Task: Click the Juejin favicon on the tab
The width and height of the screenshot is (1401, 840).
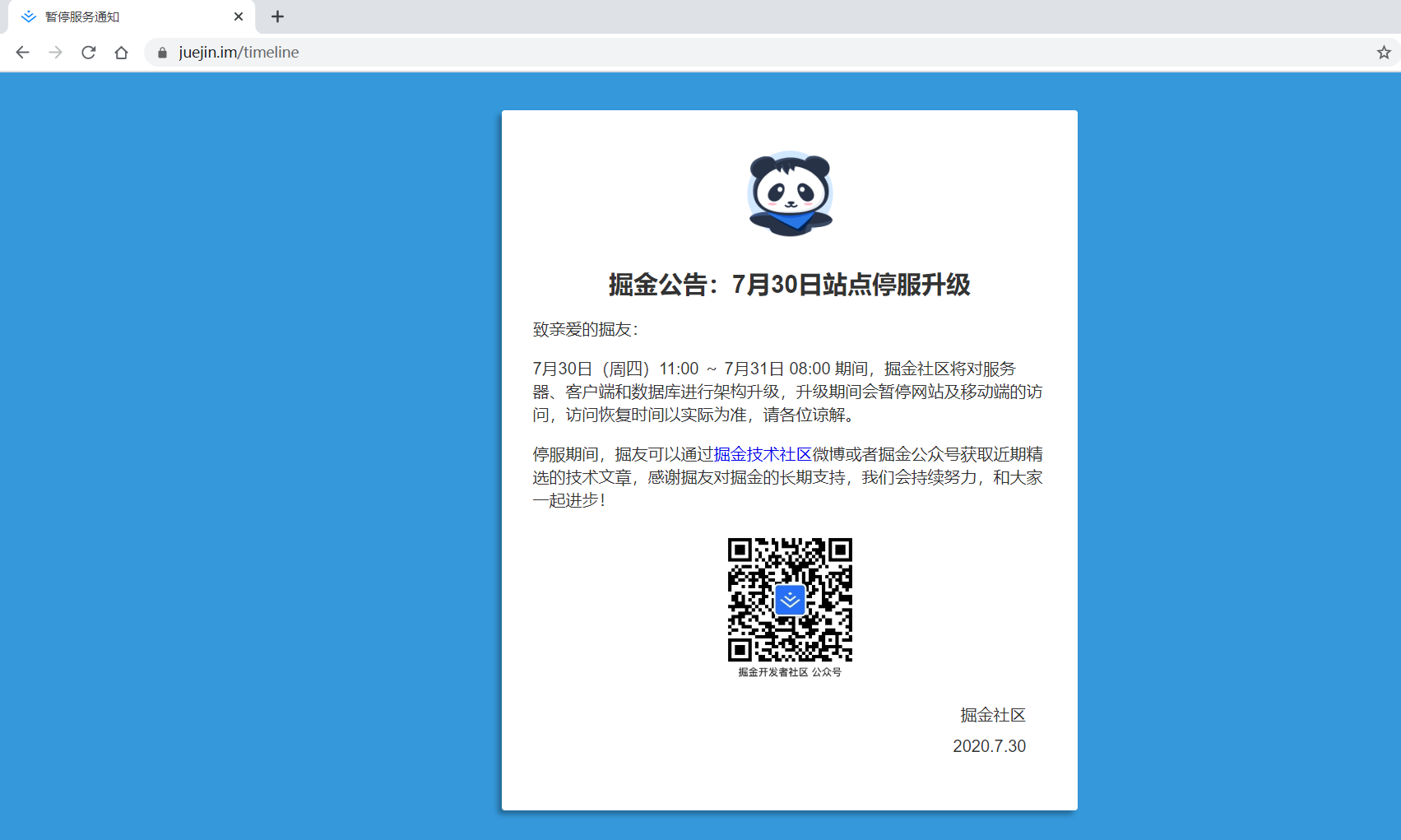Action: (29, 16)
